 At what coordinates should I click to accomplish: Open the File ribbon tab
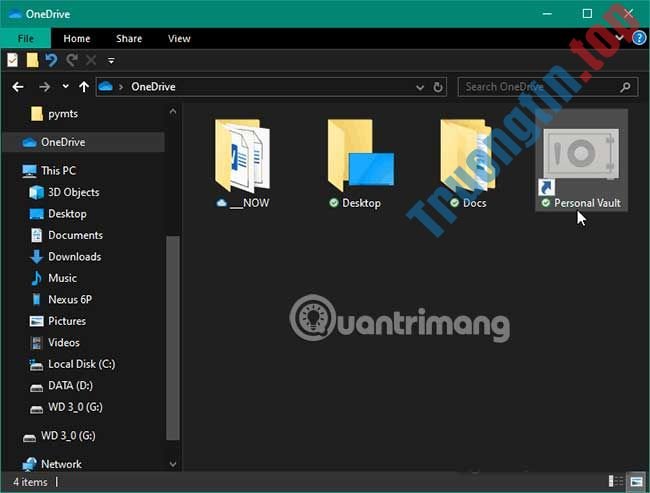[26, 39]
